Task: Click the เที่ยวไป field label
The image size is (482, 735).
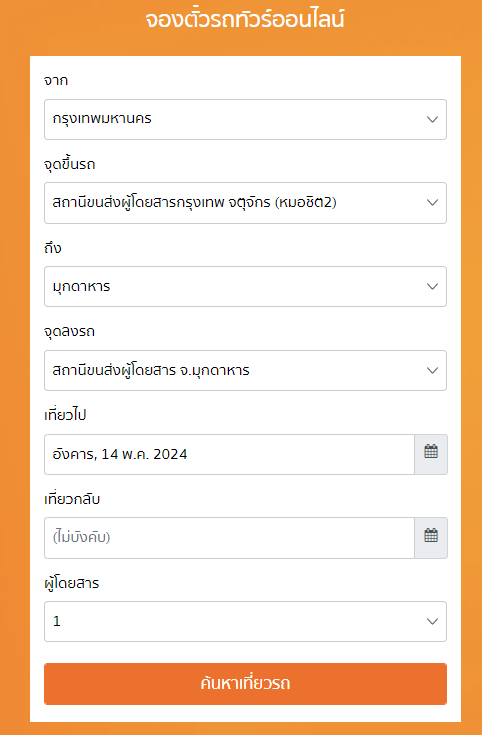Action: (65, 415)
